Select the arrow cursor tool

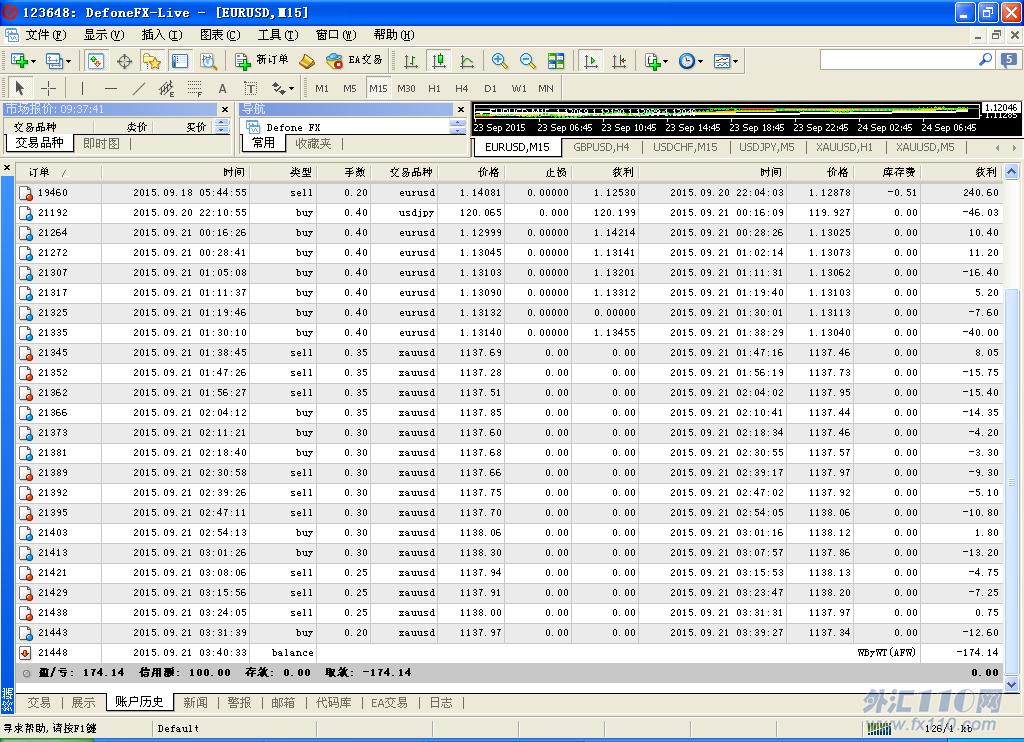(x=20, y=88)
